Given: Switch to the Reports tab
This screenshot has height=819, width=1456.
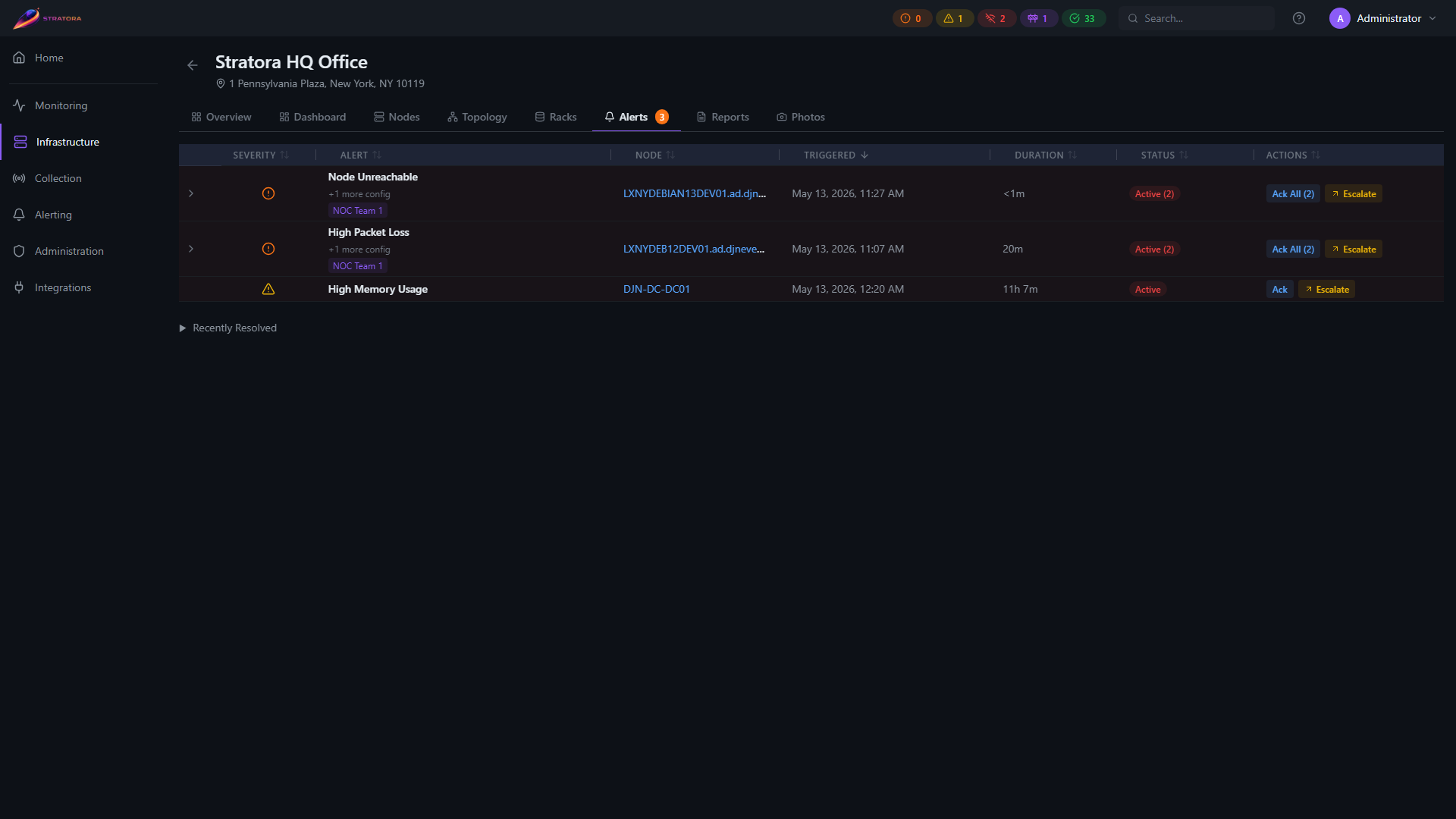Looking at the screenshot, I should pyautogui.click(x=723, y=117).
